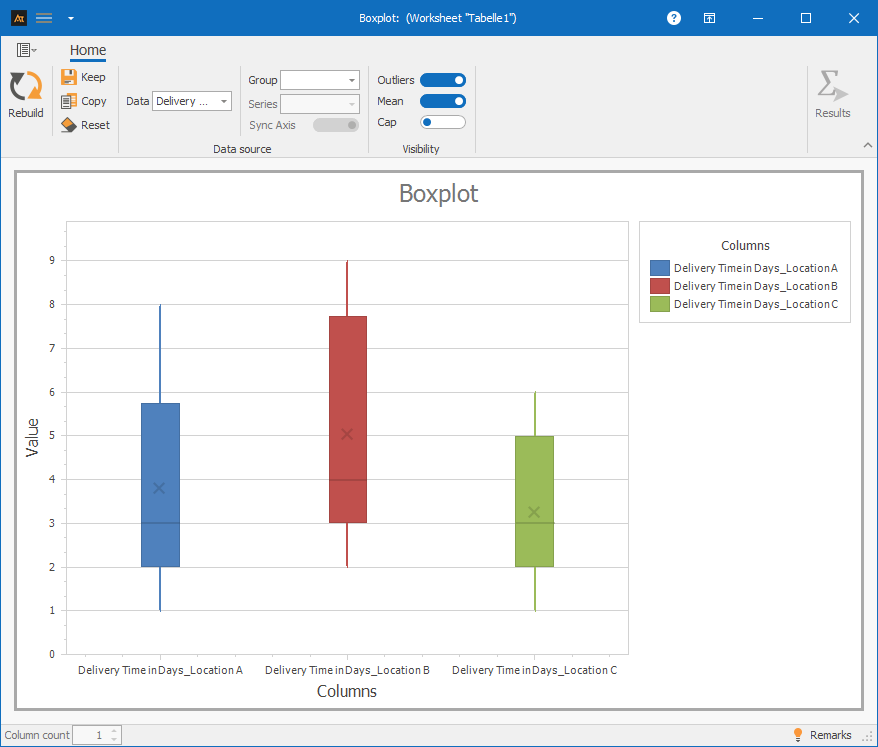Screen dimensions: 878x747
Task: Click the Reset eraser icon
Action: coord(69,125)
